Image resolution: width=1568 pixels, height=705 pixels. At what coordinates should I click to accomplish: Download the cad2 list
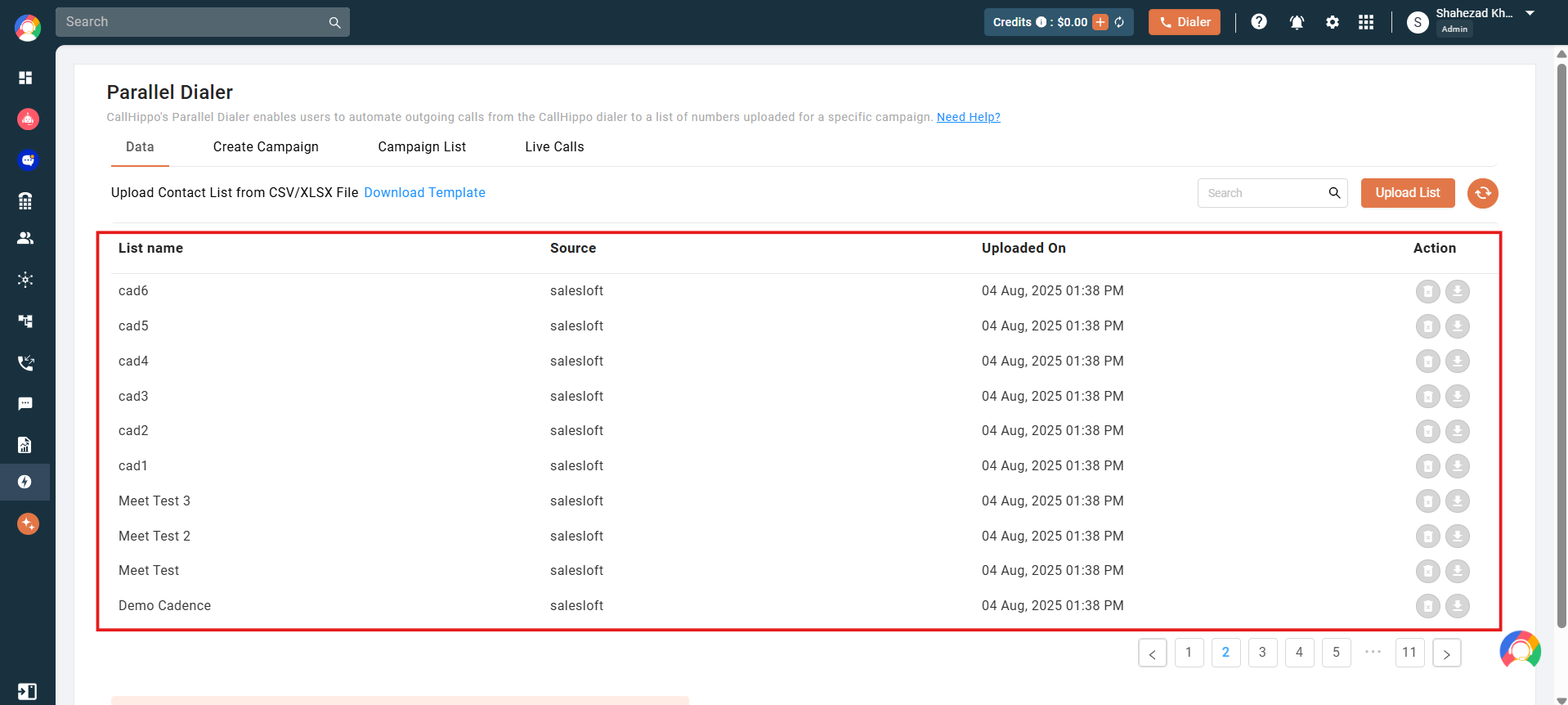pyautogui.click(x=1458, y=431)
